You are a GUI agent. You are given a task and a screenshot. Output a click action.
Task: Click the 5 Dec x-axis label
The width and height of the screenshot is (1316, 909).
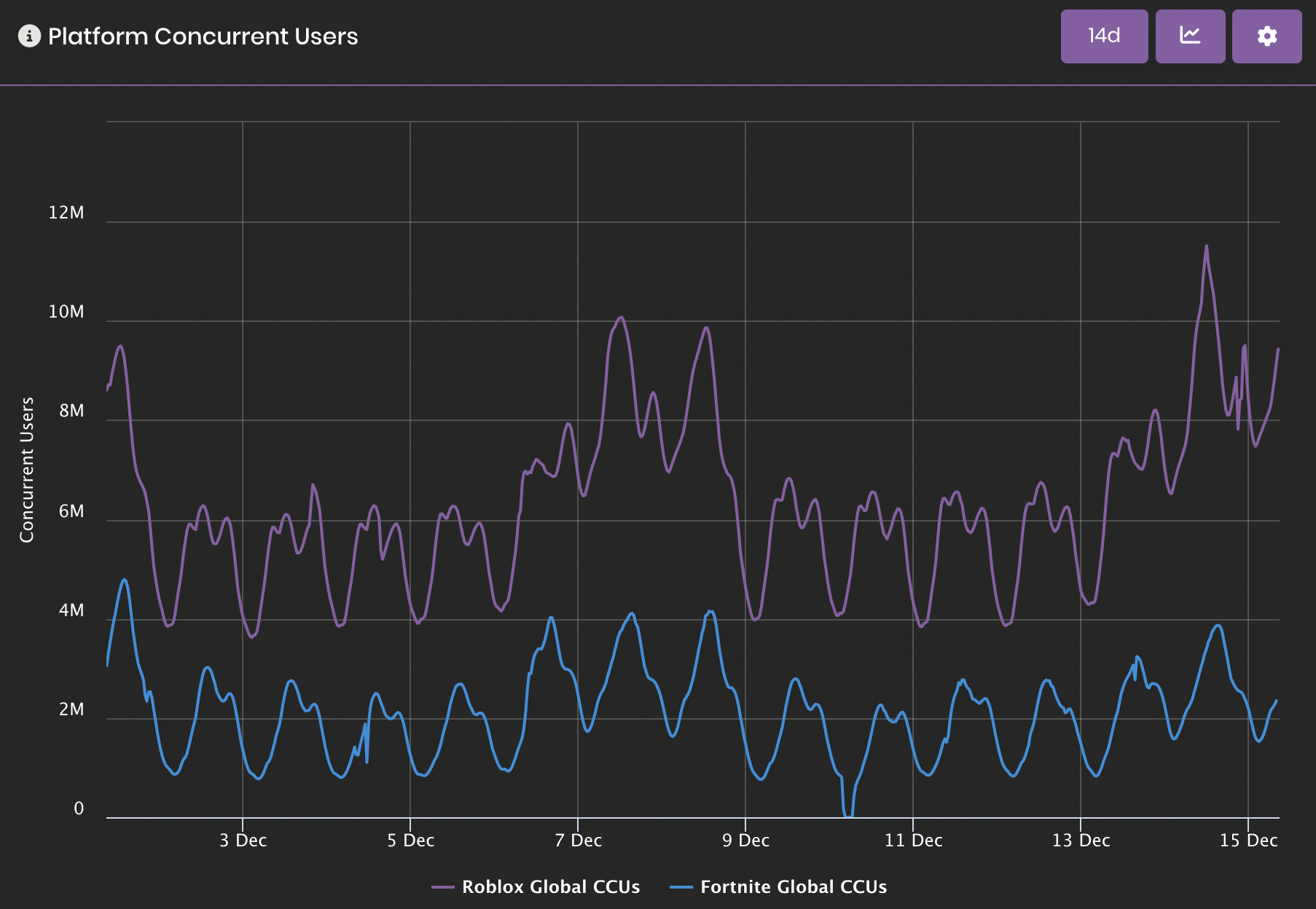[411, 841]
